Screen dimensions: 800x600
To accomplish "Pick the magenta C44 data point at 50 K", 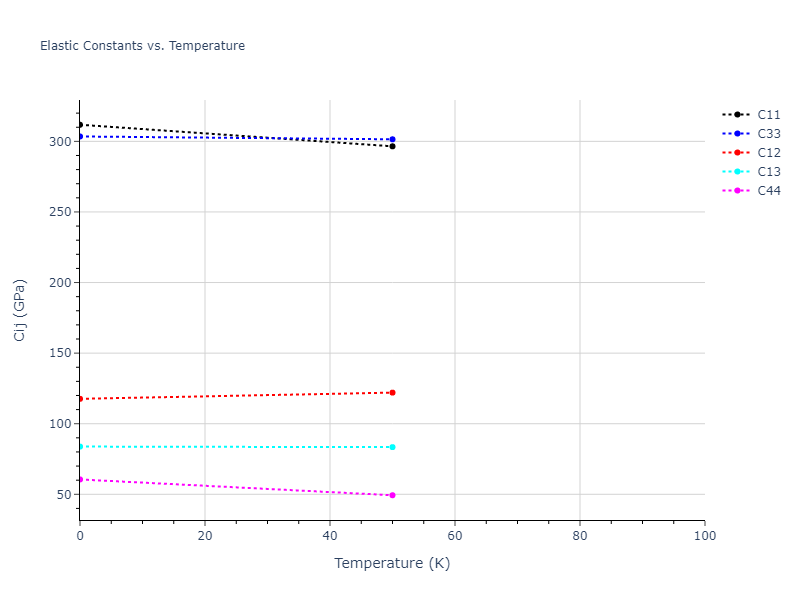I will click(x=392, y=495).
